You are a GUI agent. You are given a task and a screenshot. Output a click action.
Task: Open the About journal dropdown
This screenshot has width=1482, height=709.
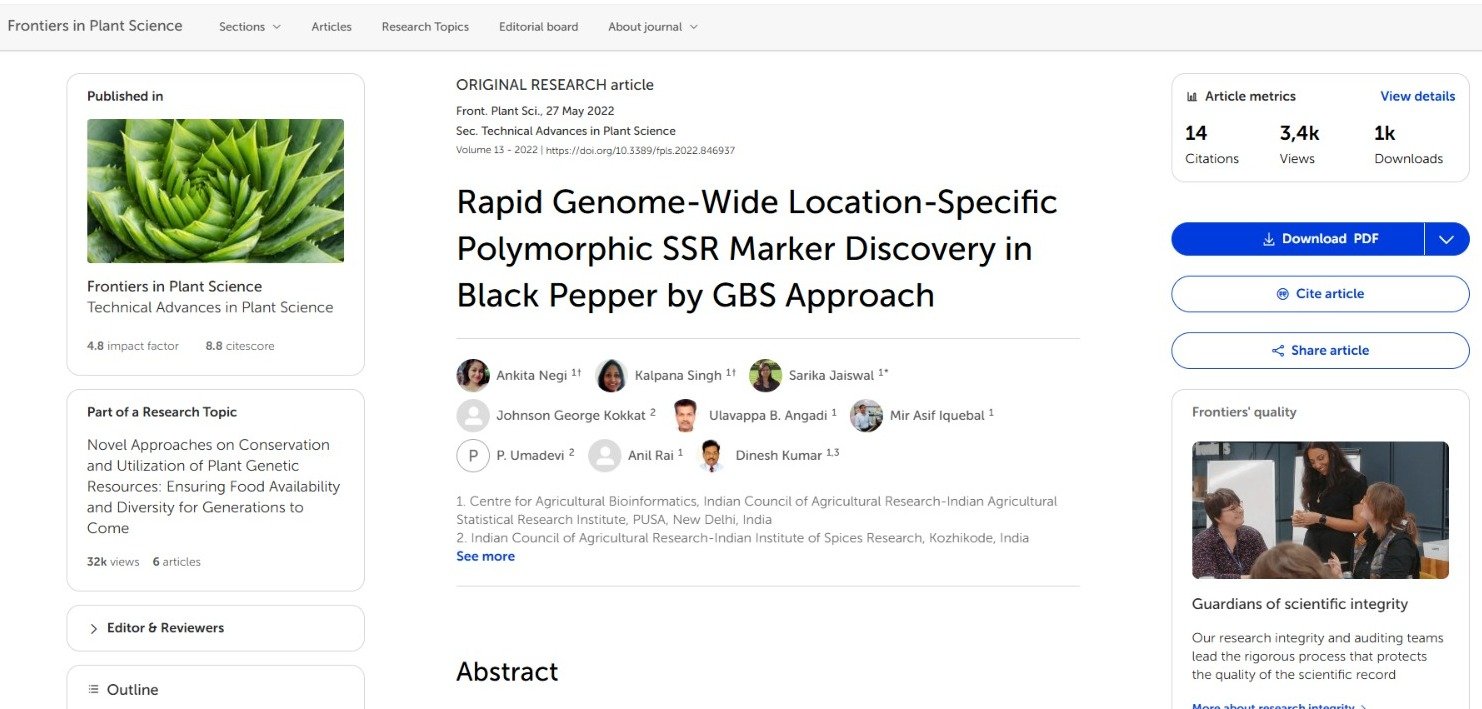coord(652,27)
